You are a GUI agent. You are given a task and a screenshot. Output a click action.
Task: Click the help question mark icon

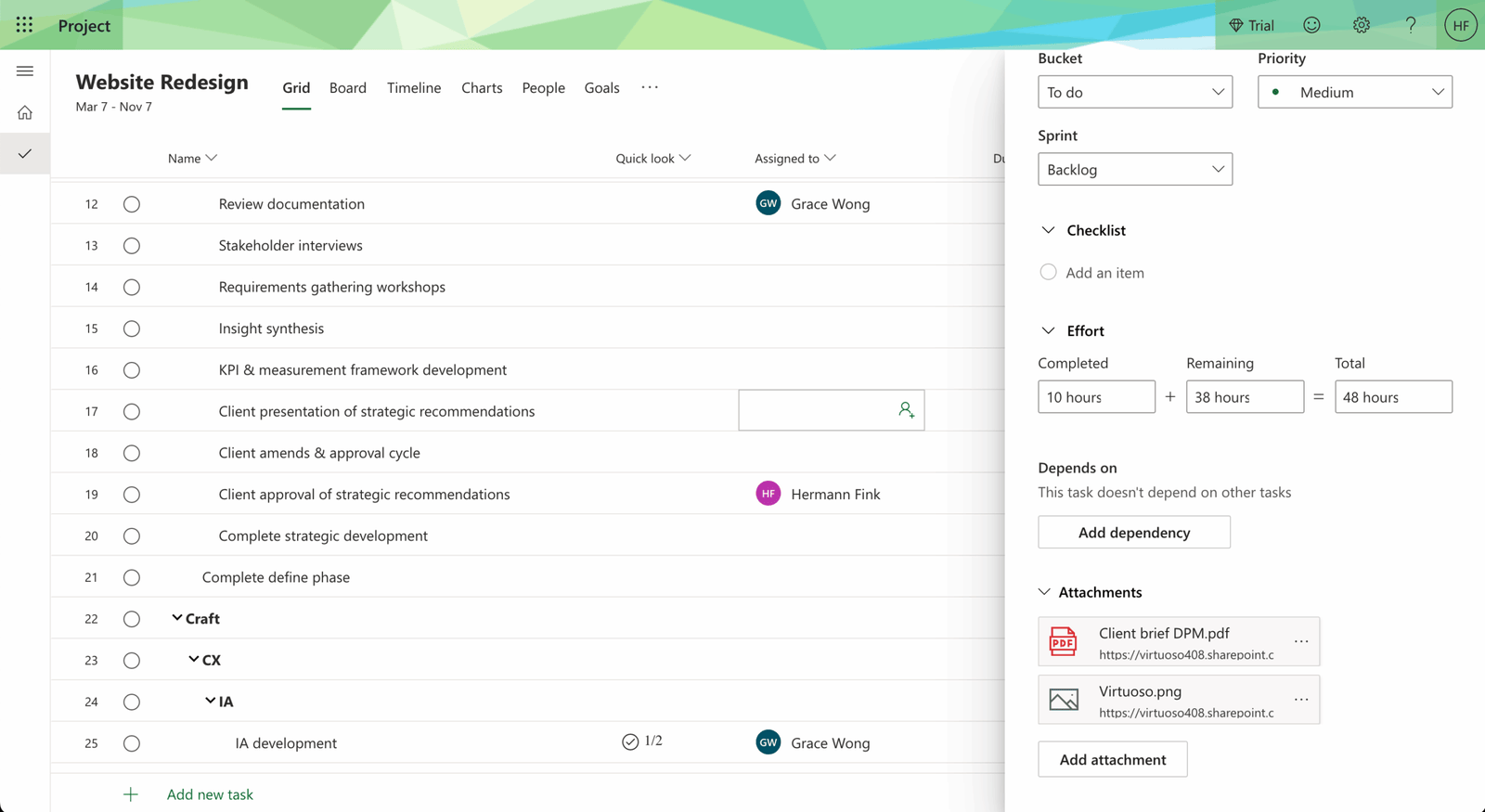[1410, 25]
